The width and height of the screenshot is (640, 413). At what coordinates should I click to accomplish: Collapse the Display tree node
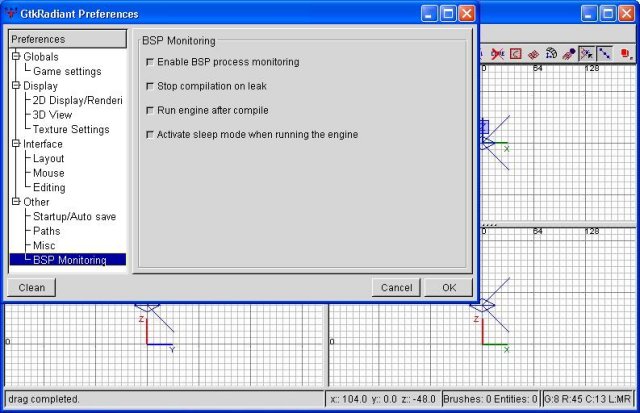coord(16,85)
